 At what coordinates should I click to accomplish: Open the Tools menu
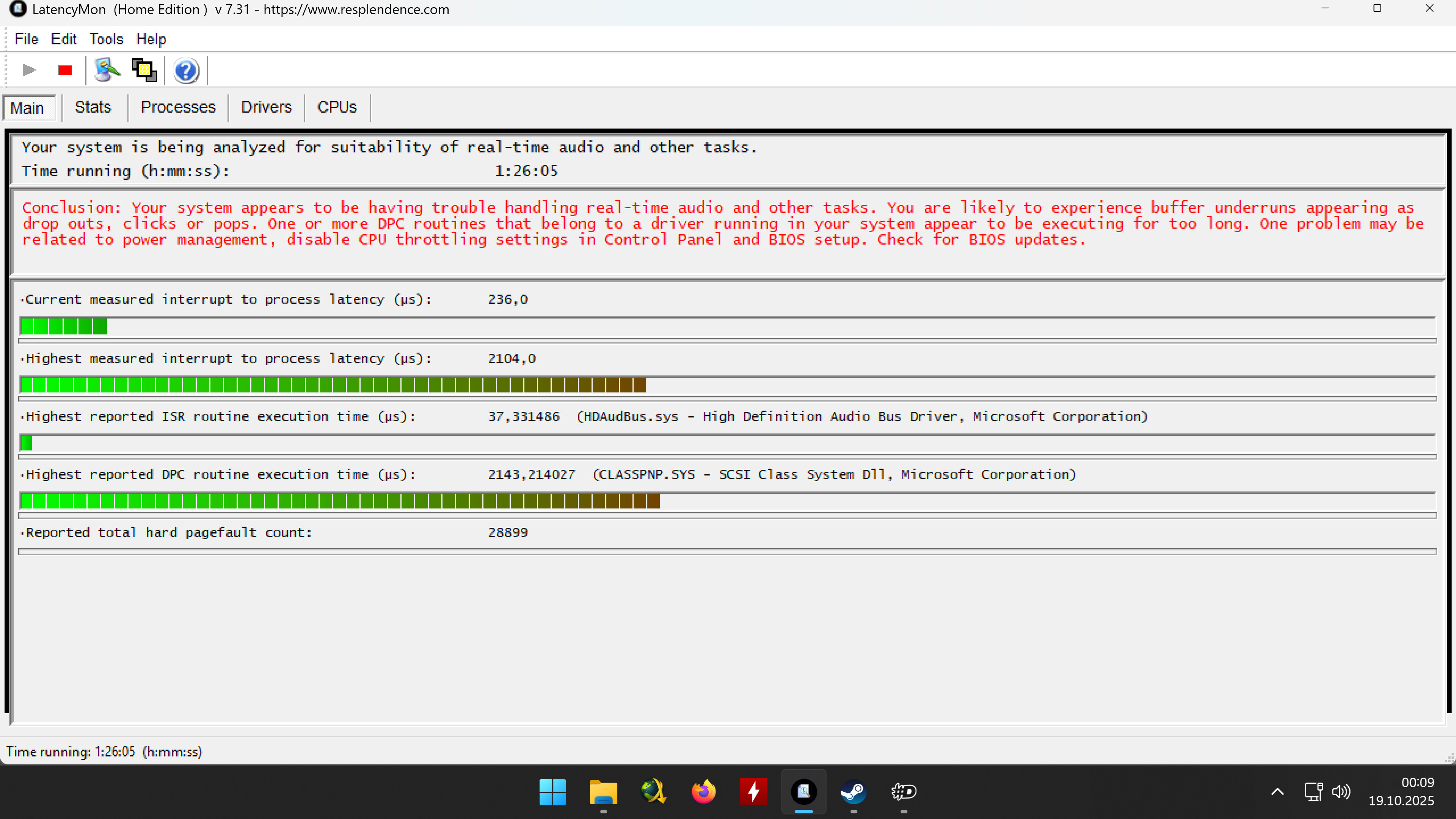tap(106, 39)
